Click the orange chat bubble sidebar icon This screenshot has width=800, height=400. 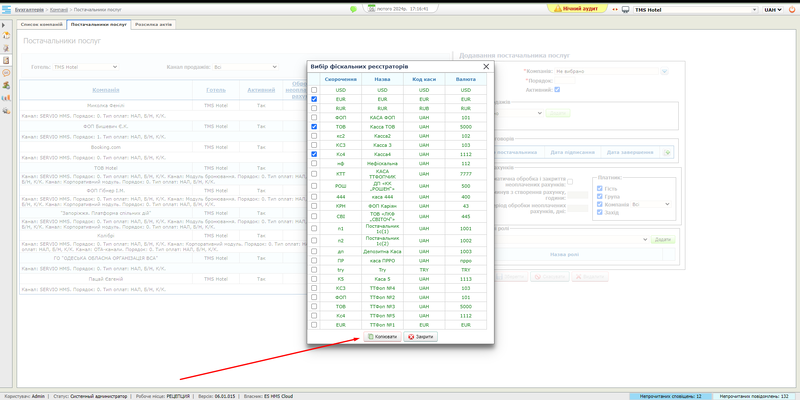7,72
